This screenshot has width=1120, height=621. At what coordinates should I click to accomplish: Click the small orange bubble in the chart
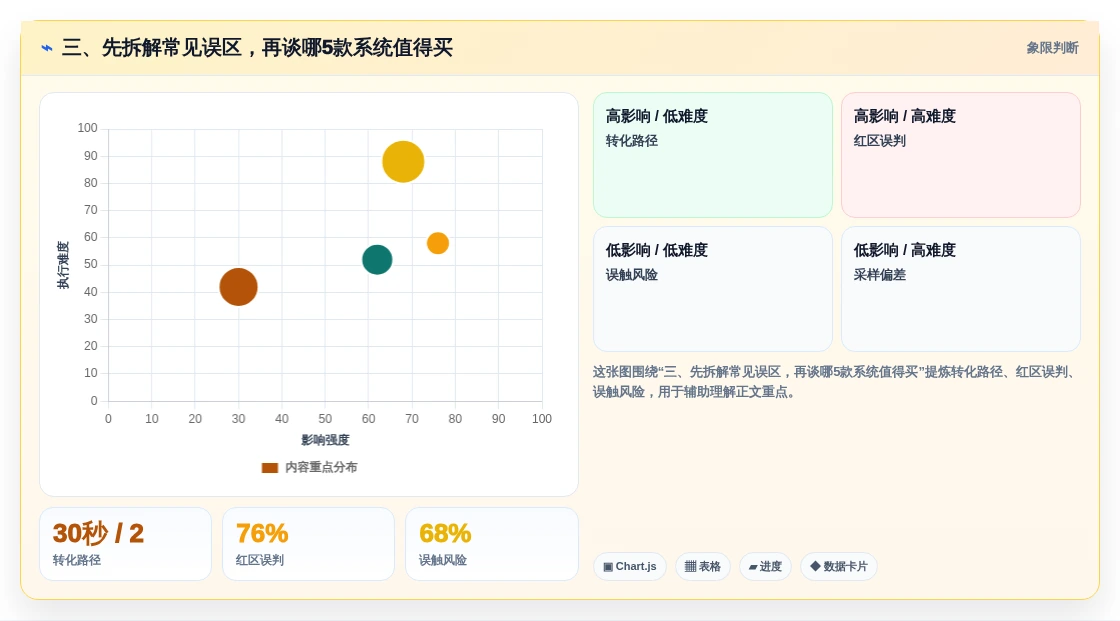pos(438,243)
